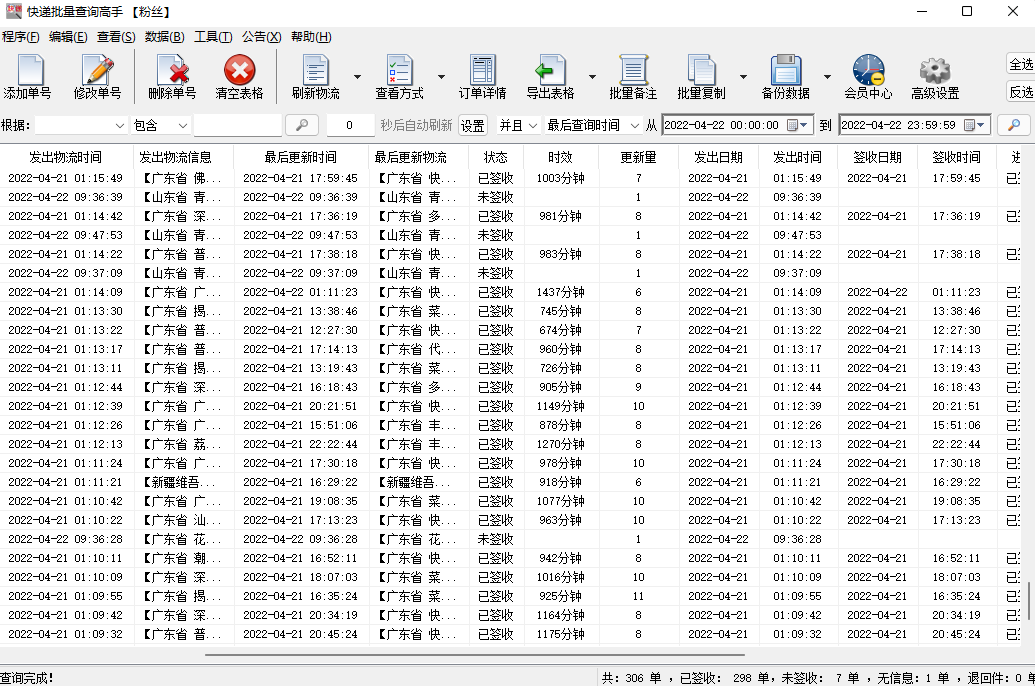Open the 最后查询时间 dropdown
Image resolution: width=1035 pixels, height=686 pixels.
(x=593, y=125)
